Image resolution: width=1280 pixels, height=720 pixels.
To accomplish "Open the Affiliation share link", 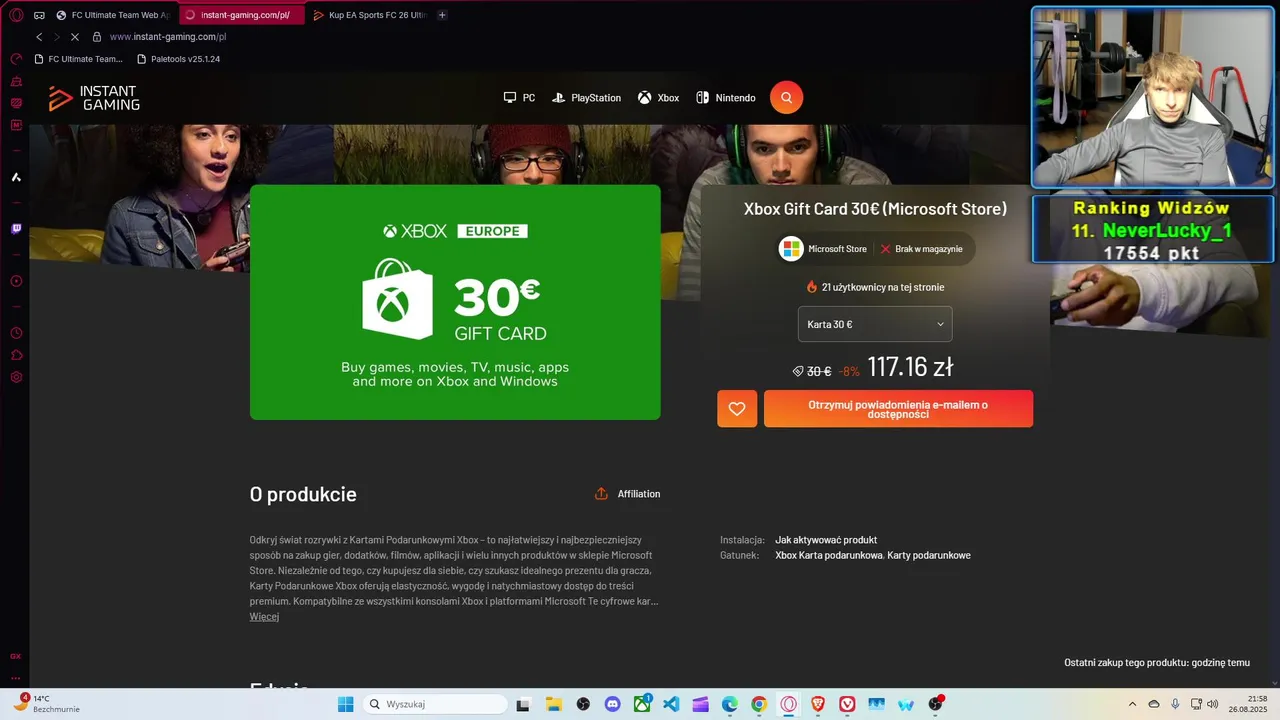I will (x=628, y=494).
